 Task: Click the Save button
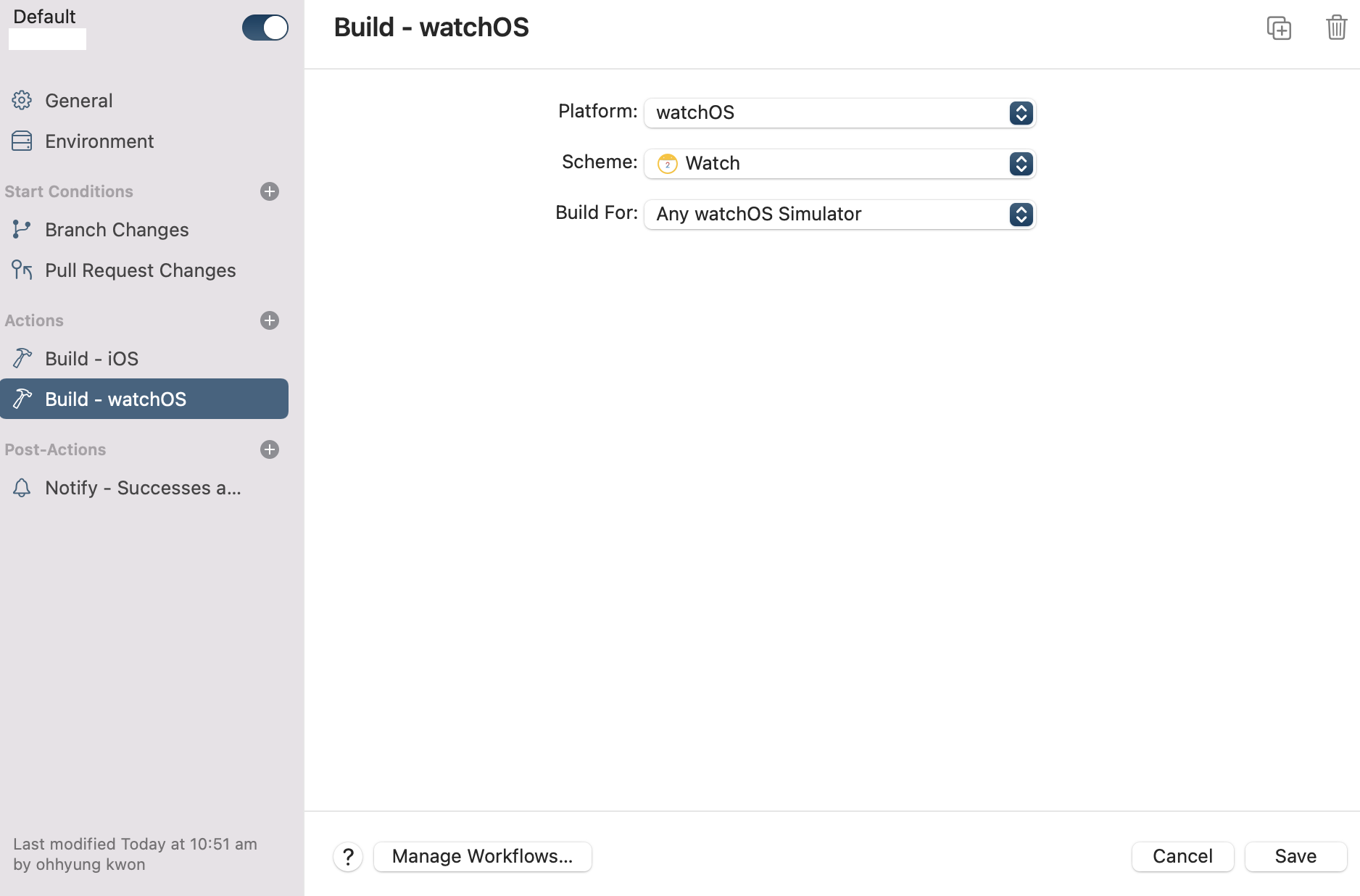coord(1295,857)
